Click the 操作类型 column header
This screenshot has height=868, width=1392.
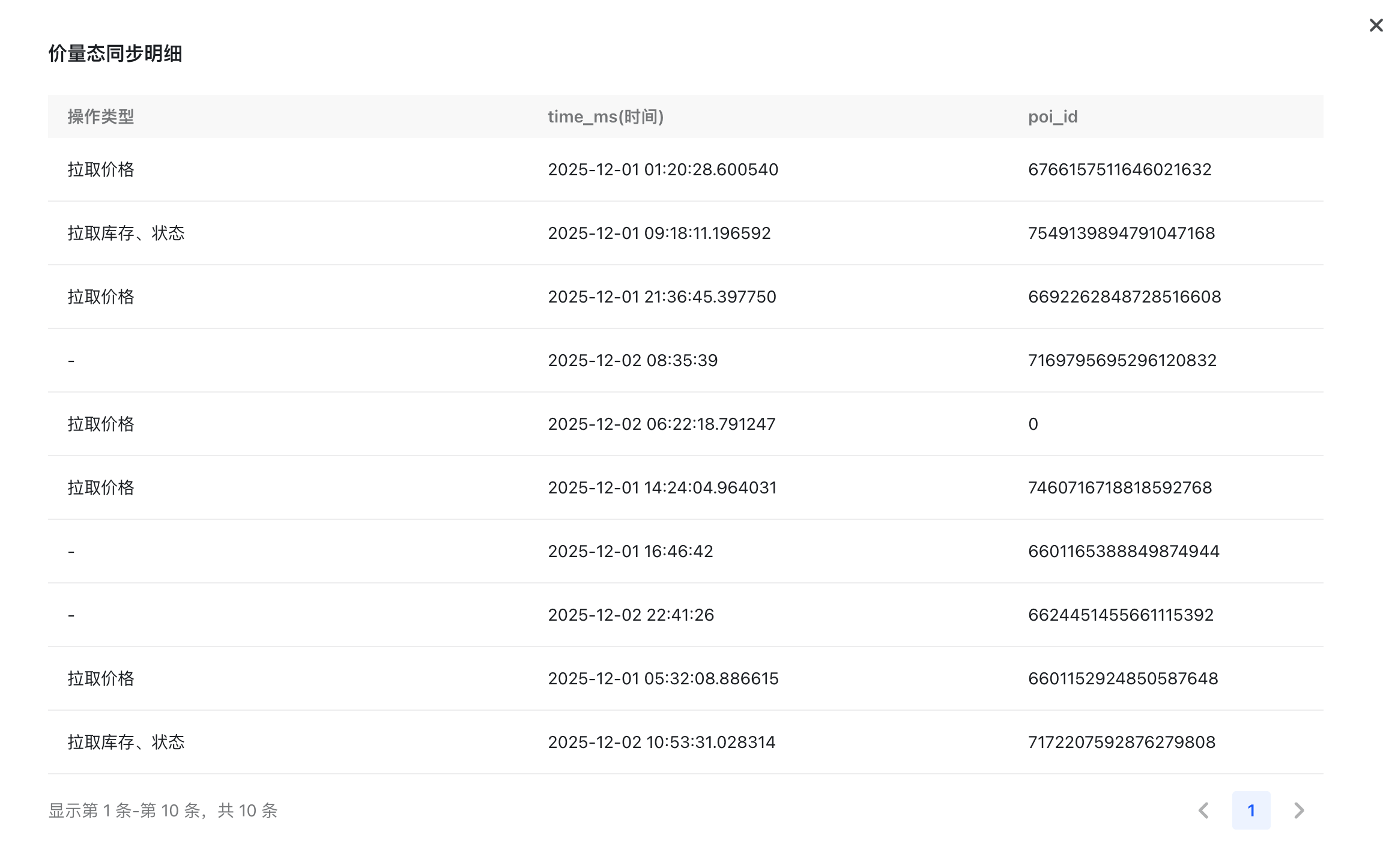100,116
